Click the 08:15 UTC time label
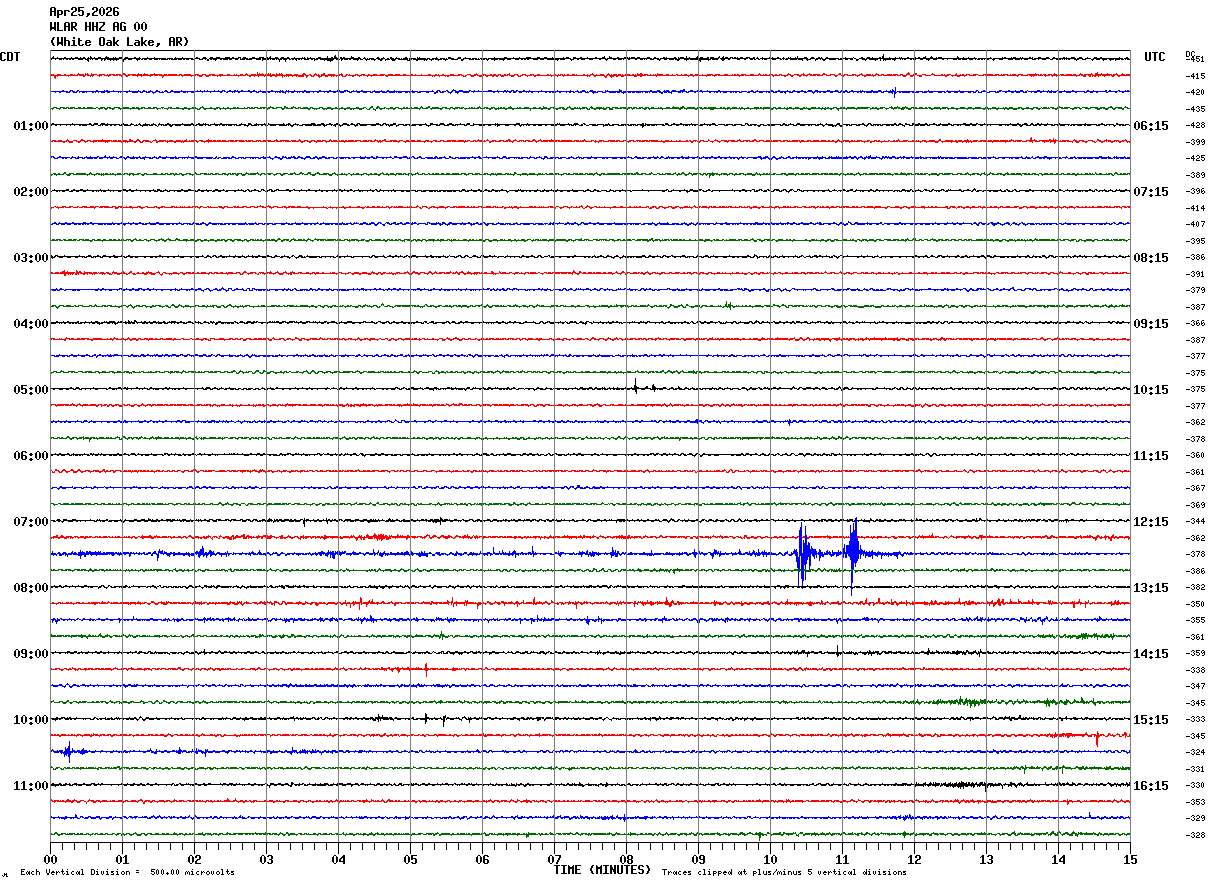Image resolution: width=1210 pixels, height=886 pixels. (1151, 258)
